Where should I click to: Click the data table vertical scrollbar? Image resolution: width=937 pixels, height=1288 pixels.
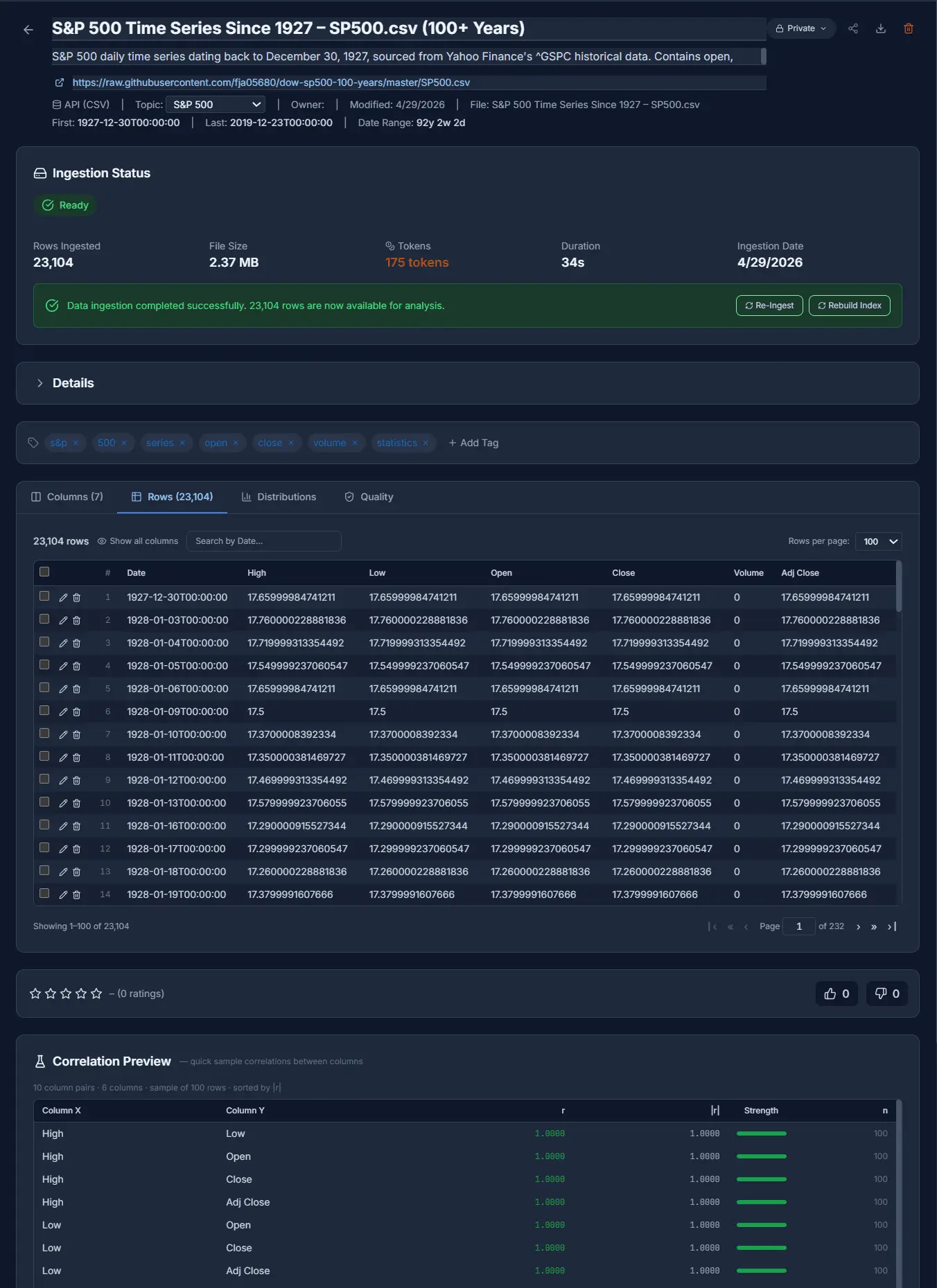pos(899,588)
